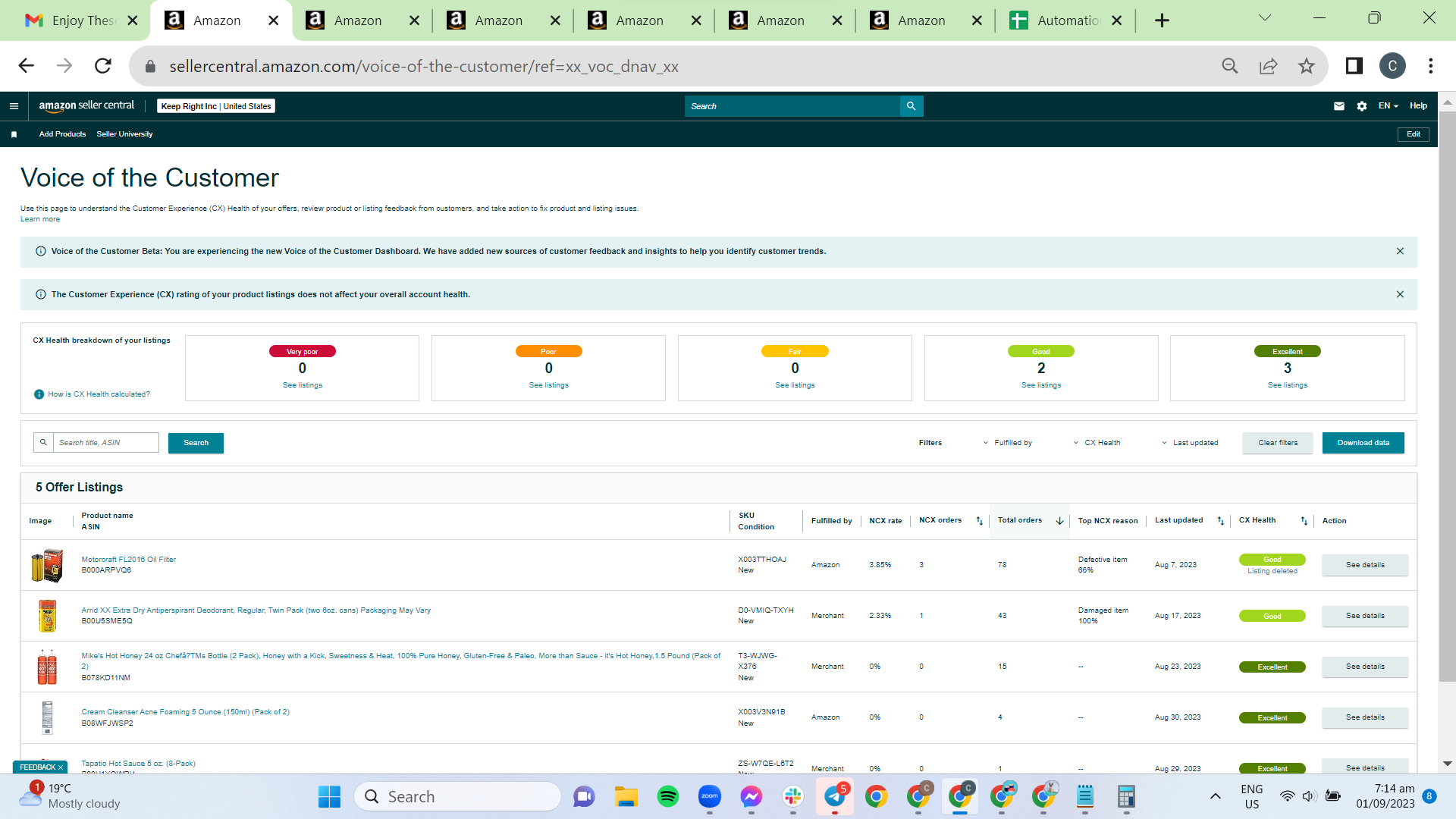Open Tapatio Hot Sauce product link
Viewport: 1456px width, 819px height.
coord(138,764)
